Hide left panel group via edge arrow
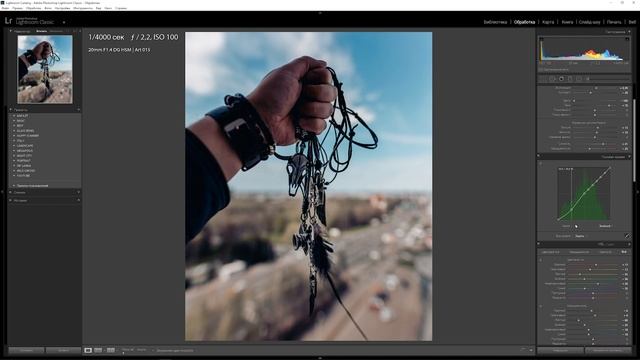 (2, 191)
